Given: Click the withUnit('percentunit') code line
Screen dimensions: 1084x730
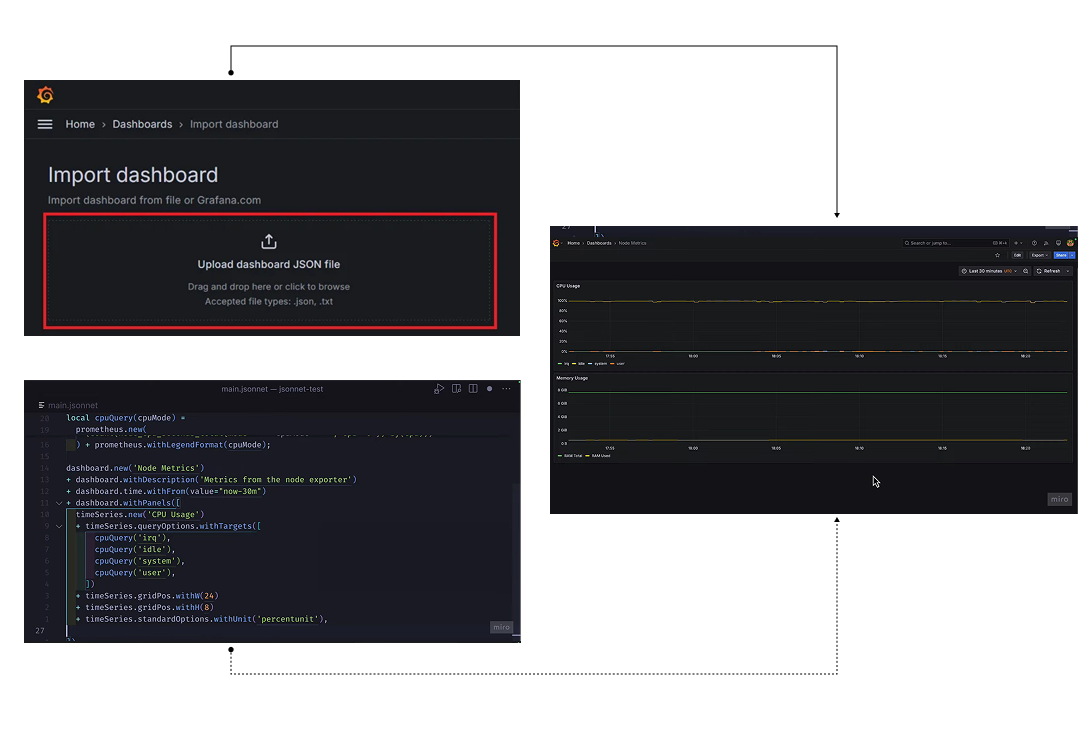Looking at the screenshot, I should [202, 619].
